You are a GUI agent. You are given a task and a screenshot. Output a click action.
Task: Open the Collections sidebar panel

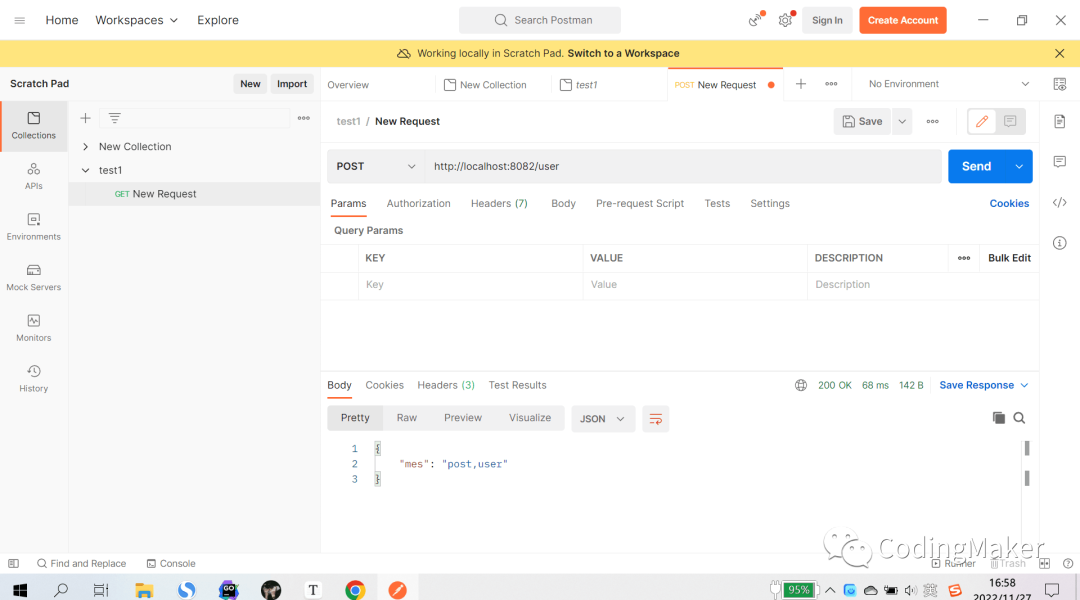click(34, 125)
